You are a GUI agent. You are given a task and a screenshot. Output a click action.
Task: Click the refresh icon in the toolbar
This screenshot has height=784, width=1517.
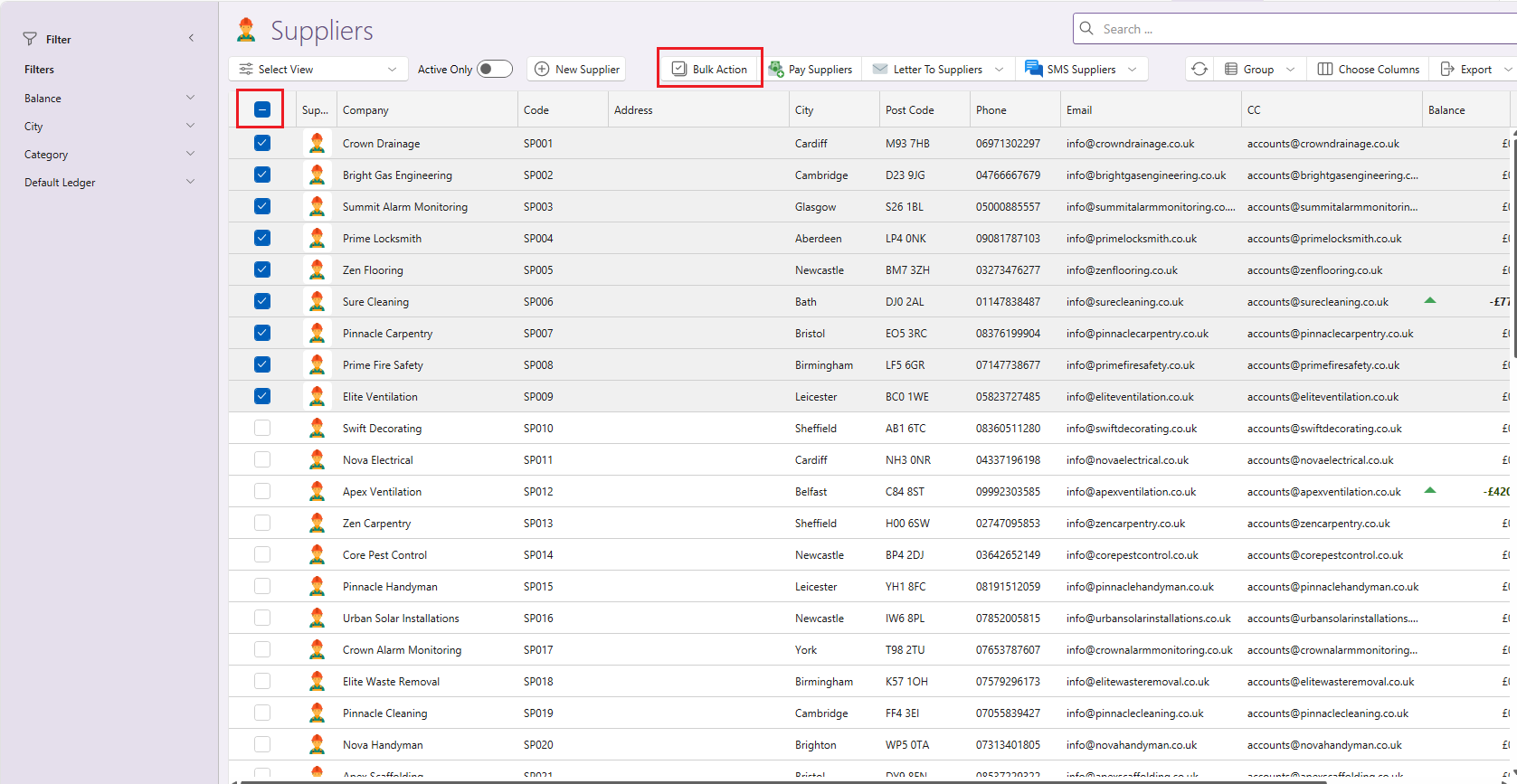[1199, 70]
